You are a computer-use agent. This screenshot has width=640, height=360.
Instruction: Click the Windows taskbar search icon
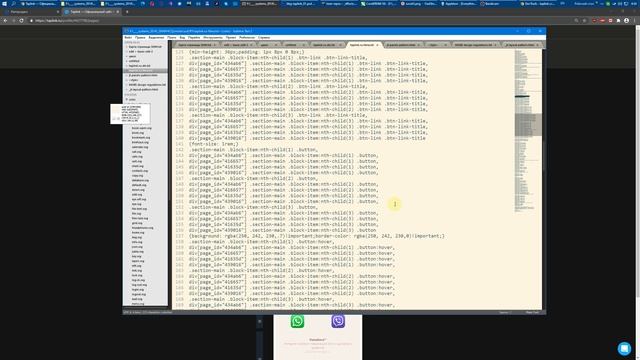(13, 4)
